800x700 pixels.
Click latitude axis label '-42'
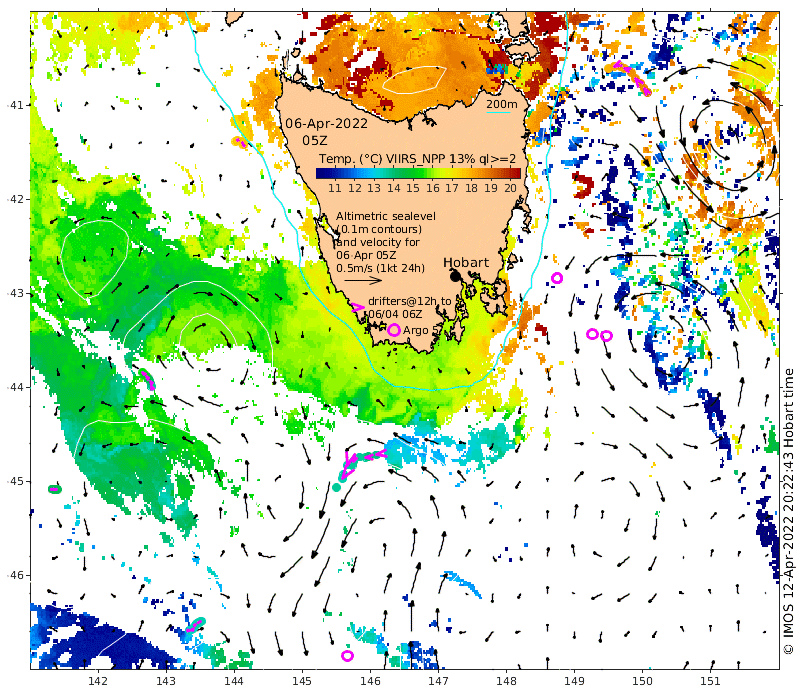click(13, 199)
